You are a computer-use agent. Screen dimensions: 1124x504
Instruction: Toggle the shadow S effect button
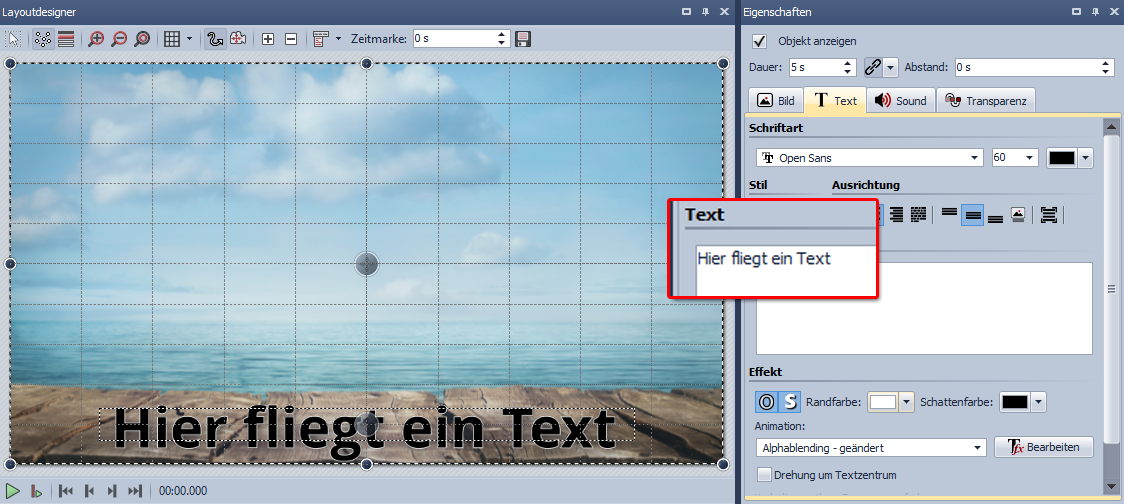click(x=790, y=402)
